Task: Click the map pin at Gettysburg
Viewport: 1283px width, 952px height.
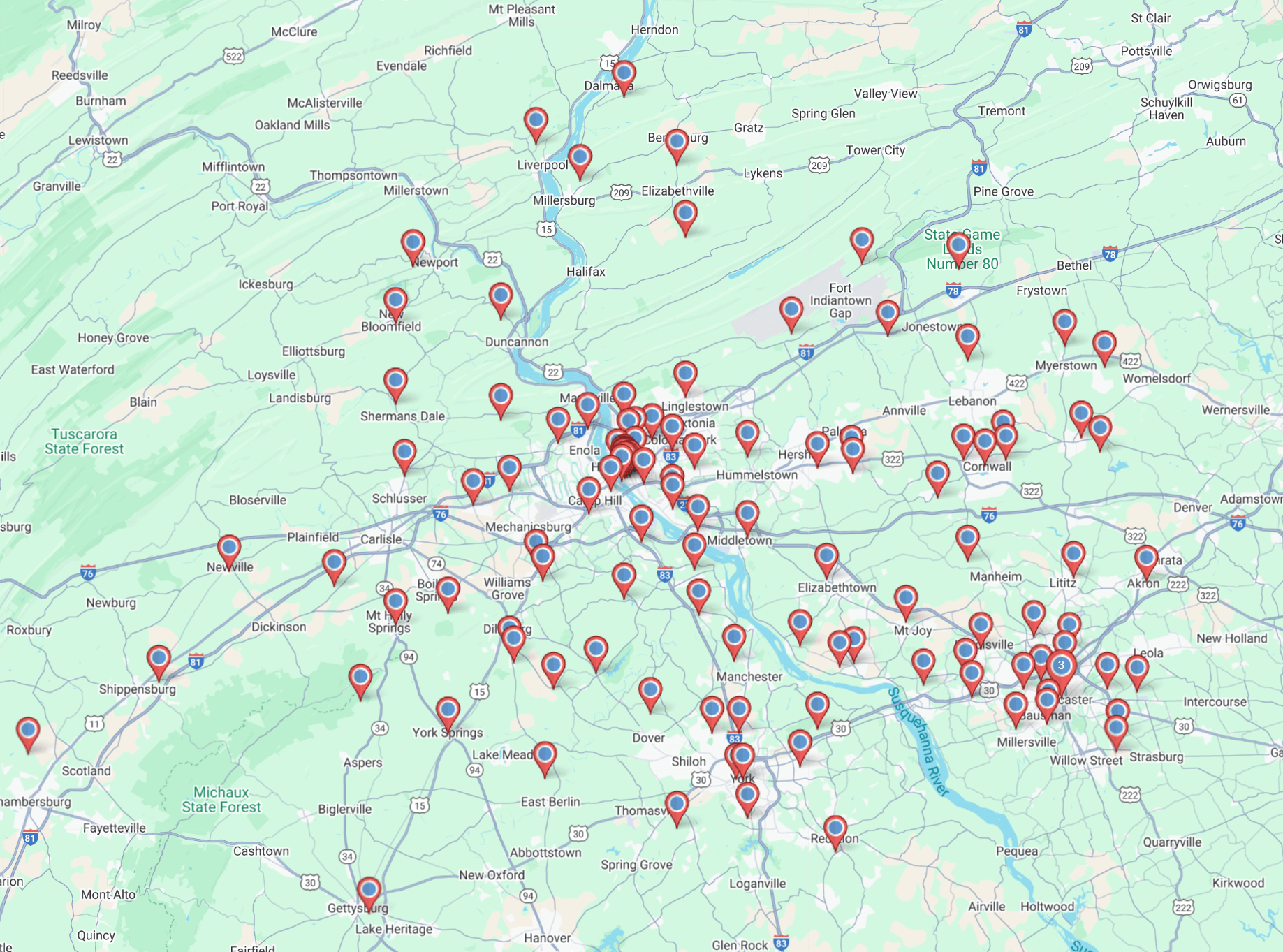Action: coord(369,891)
